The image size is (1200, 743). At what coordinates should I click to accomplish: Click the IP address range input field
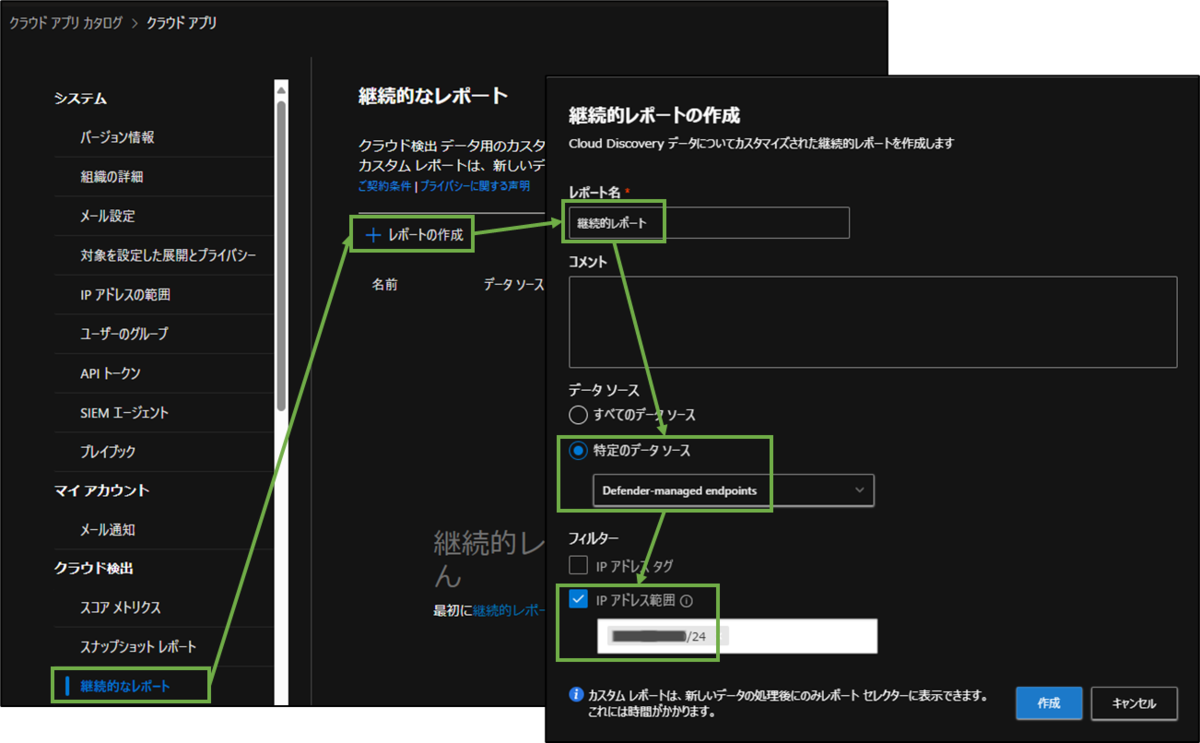tap(737, 636)
